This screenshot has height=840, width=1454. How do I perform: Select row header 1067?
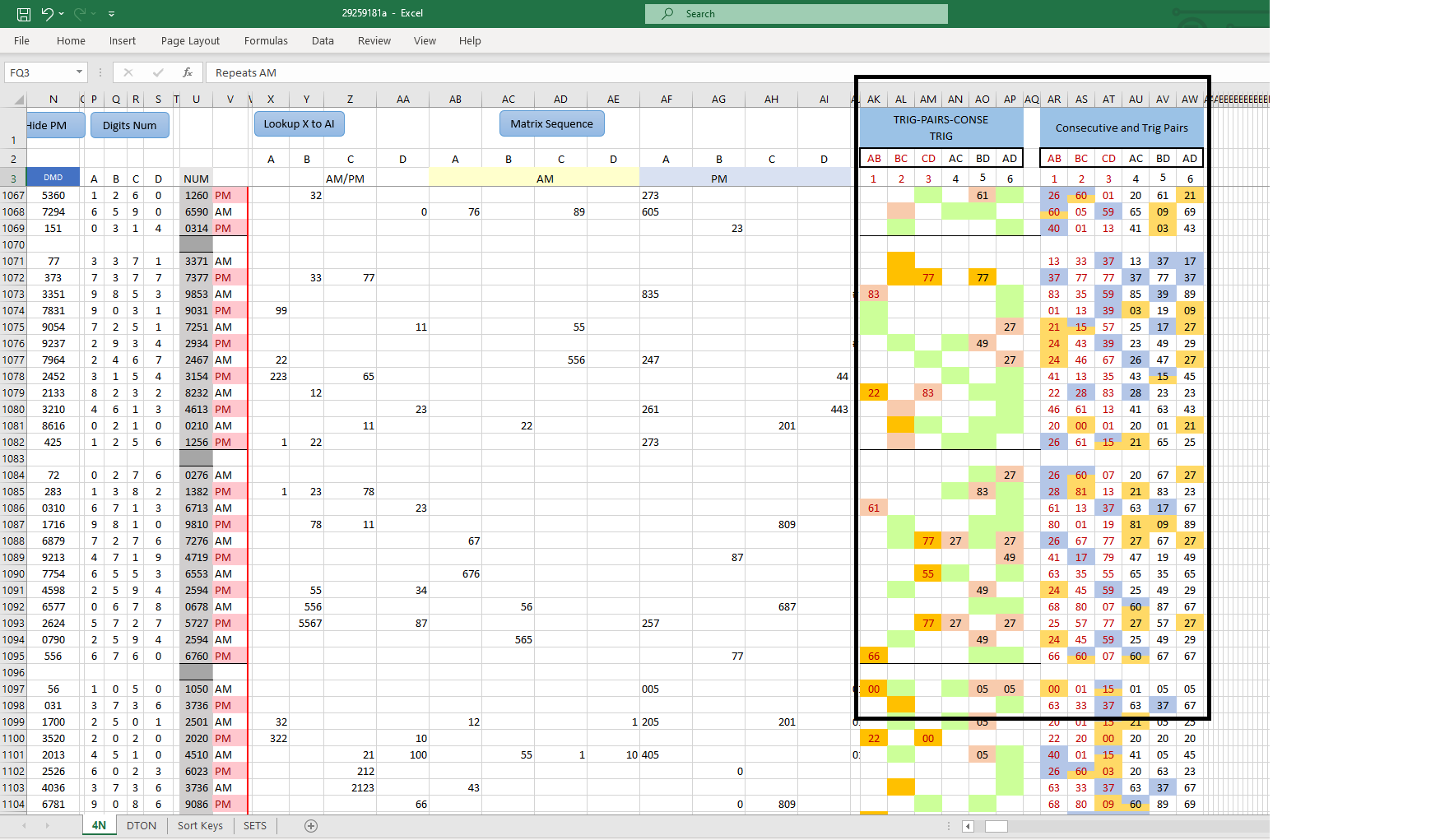pos(13,195)
